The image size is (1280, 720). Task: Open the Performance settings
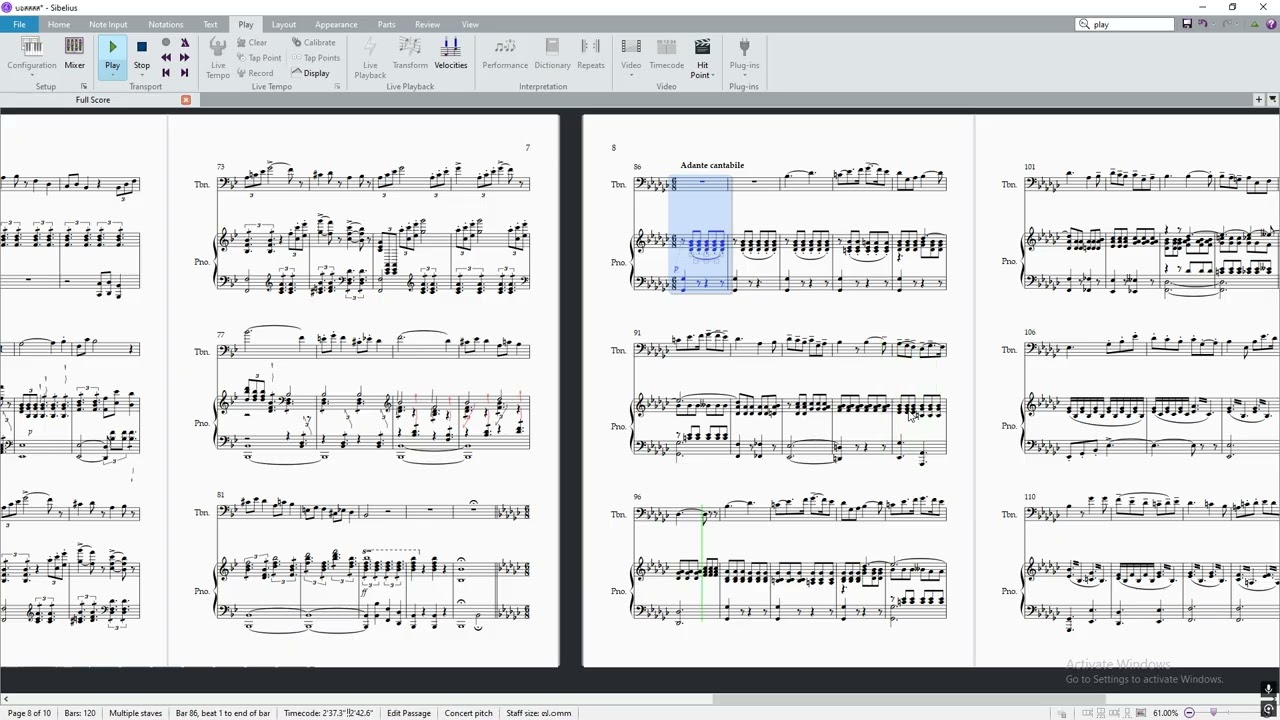click(x=505, y=54)
